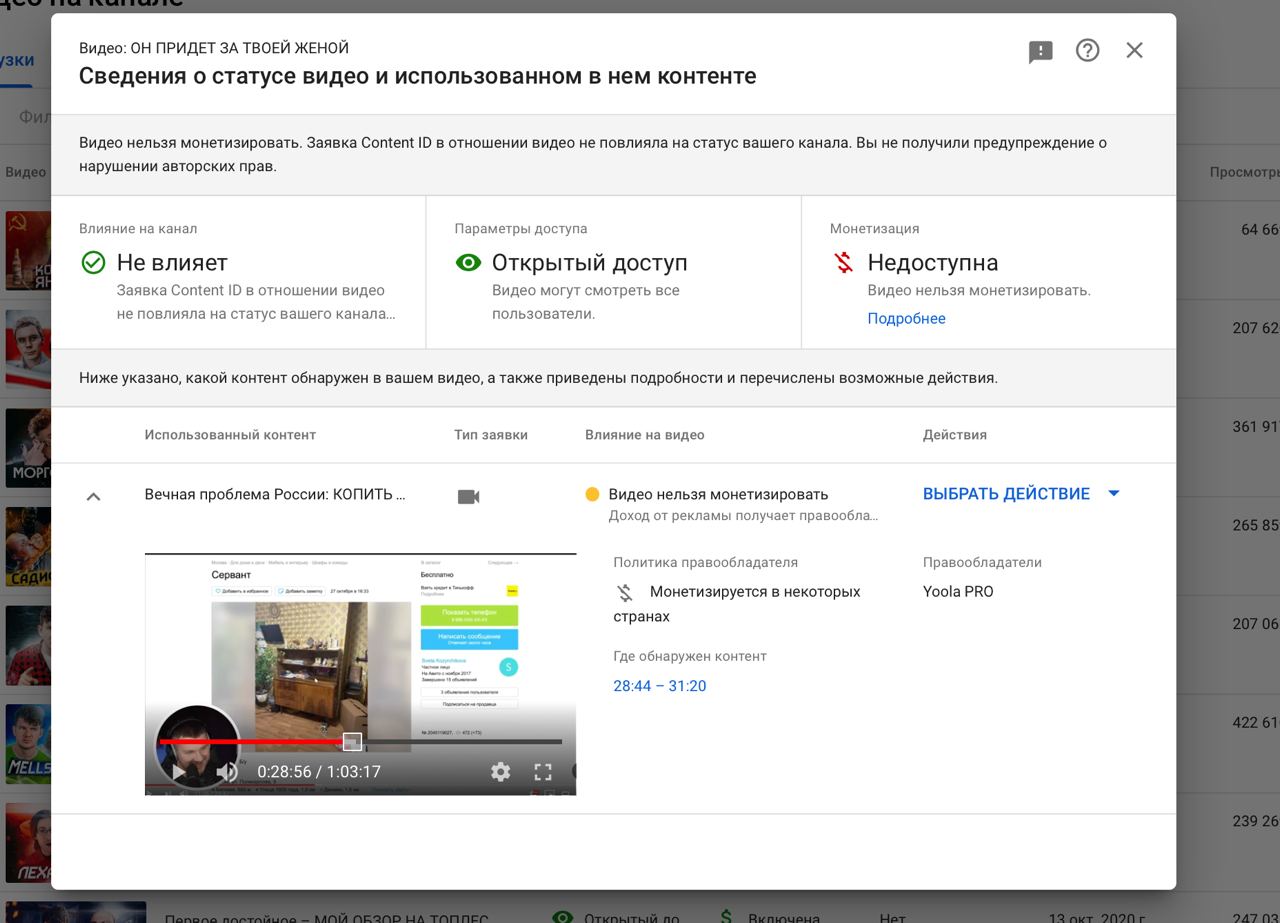Click the 'Тип заявки' column header
This screenshot has height=923, width=1280.
click(491, 435)
